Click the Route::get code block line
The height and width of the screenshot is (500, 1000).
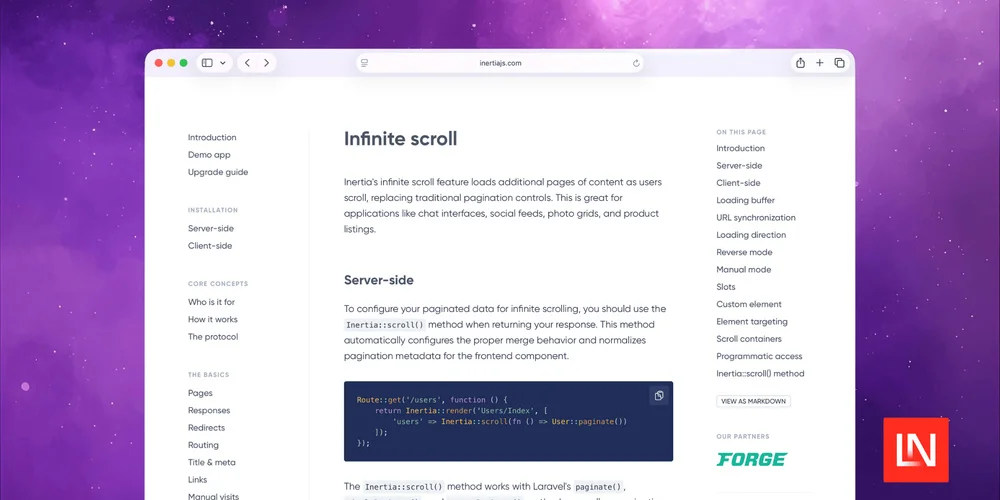pos(432,400)
